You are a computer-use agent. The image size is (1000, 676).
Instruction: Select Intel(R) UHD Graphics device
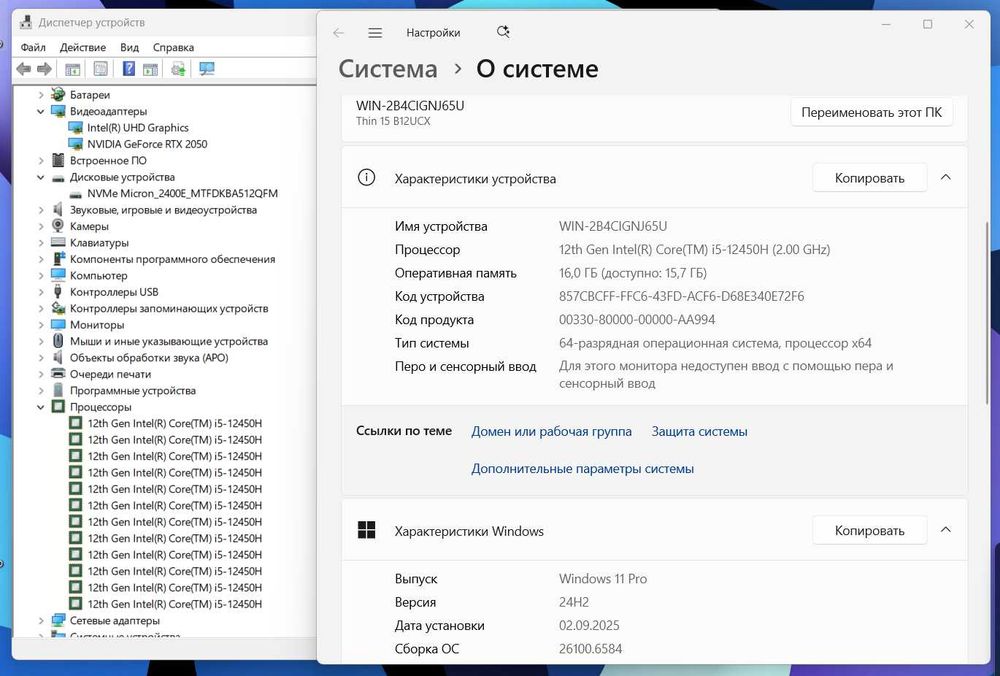point(138,128)
